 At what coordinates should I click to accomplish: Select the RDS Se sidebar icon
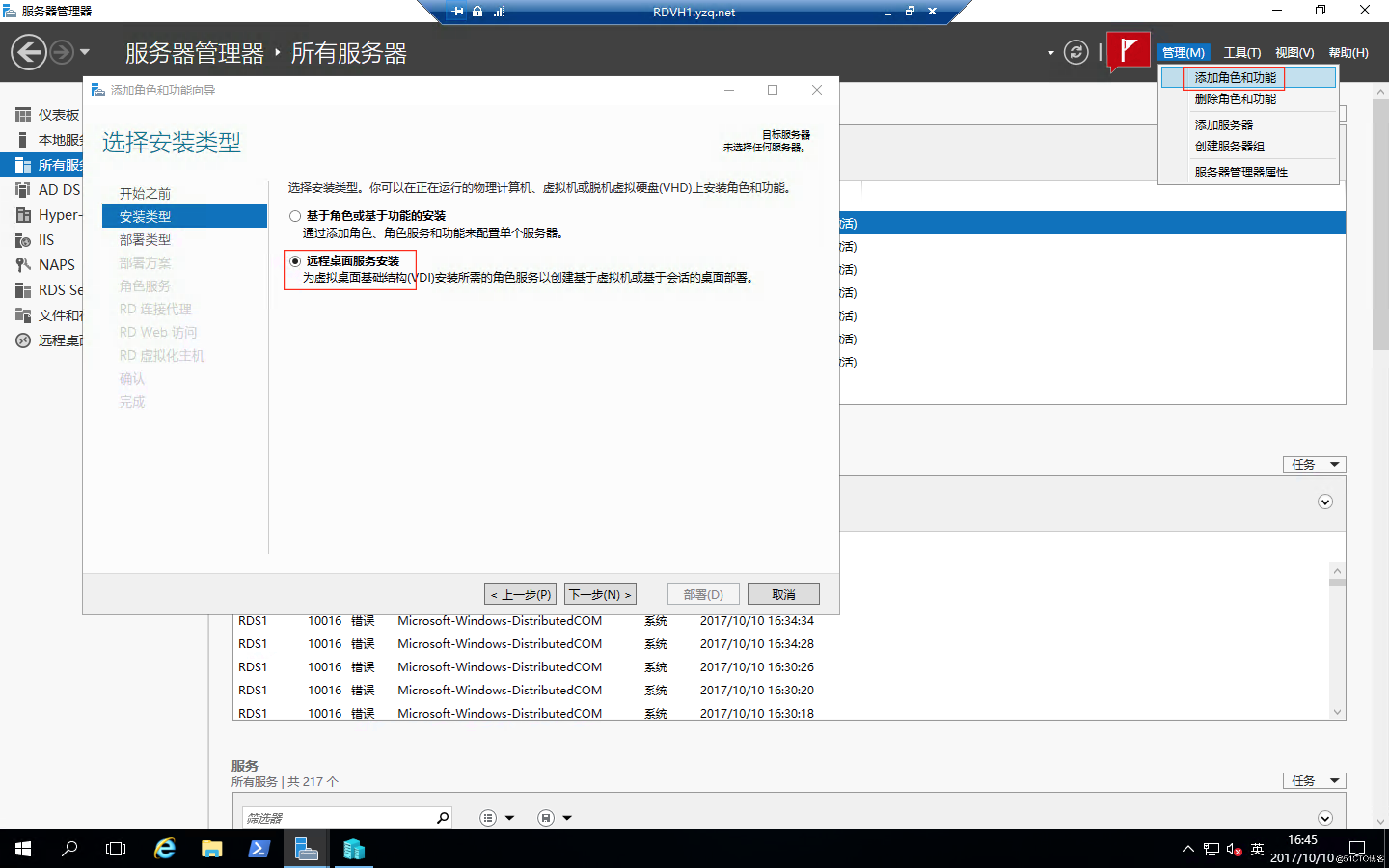click(23, 290)
